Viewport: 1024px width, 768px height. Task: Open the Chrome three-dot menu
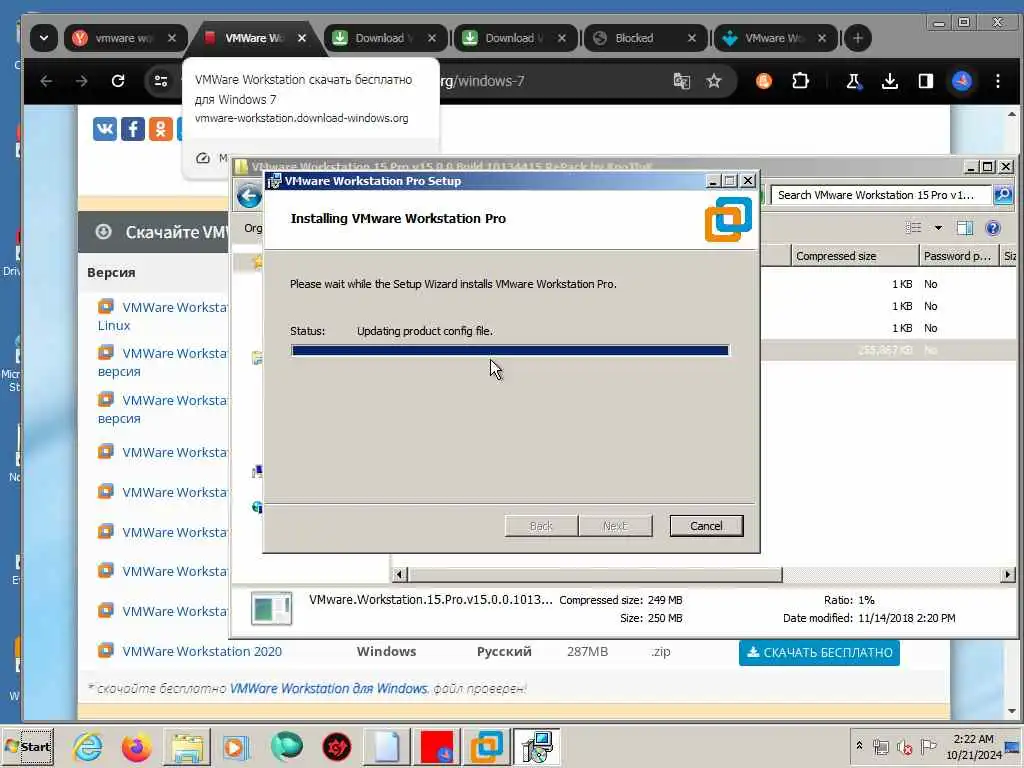tap(998, 81)
